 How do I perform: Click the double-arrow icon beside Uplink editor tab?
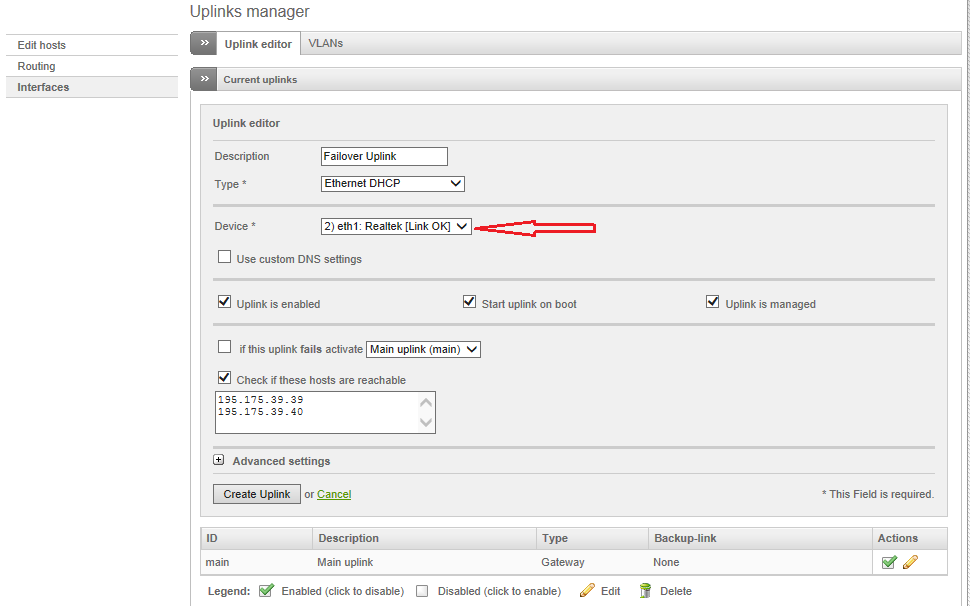(x=204, y=44)
